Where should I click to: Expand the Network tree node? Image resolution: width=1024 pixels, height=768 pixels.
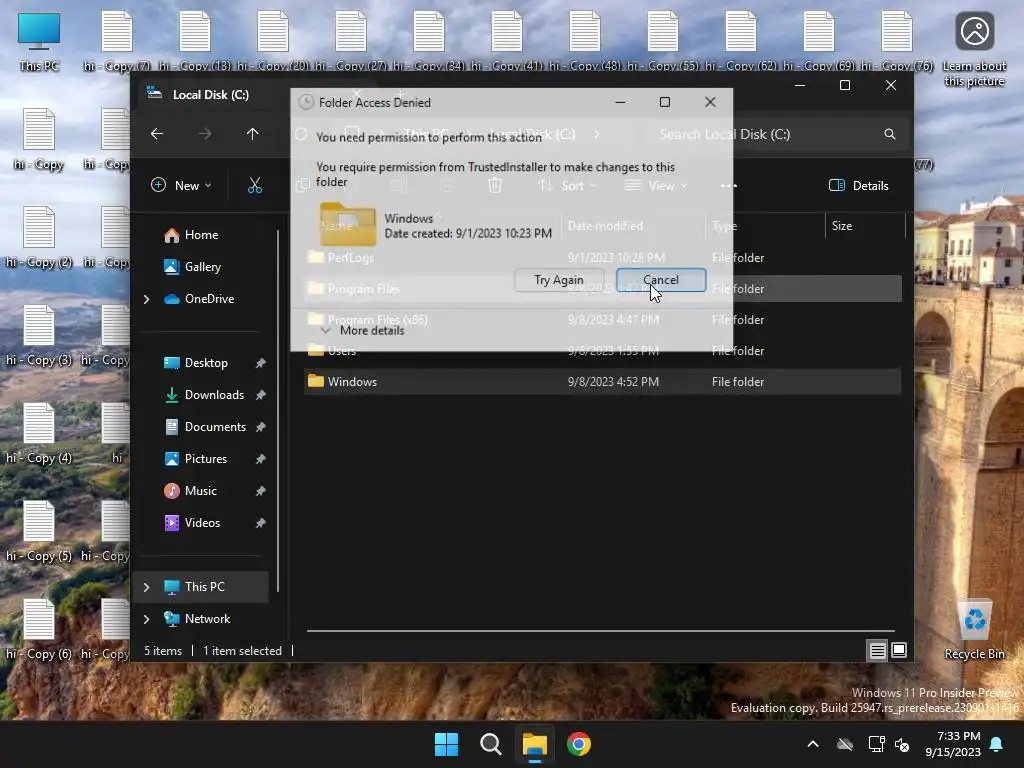[146, 619]
